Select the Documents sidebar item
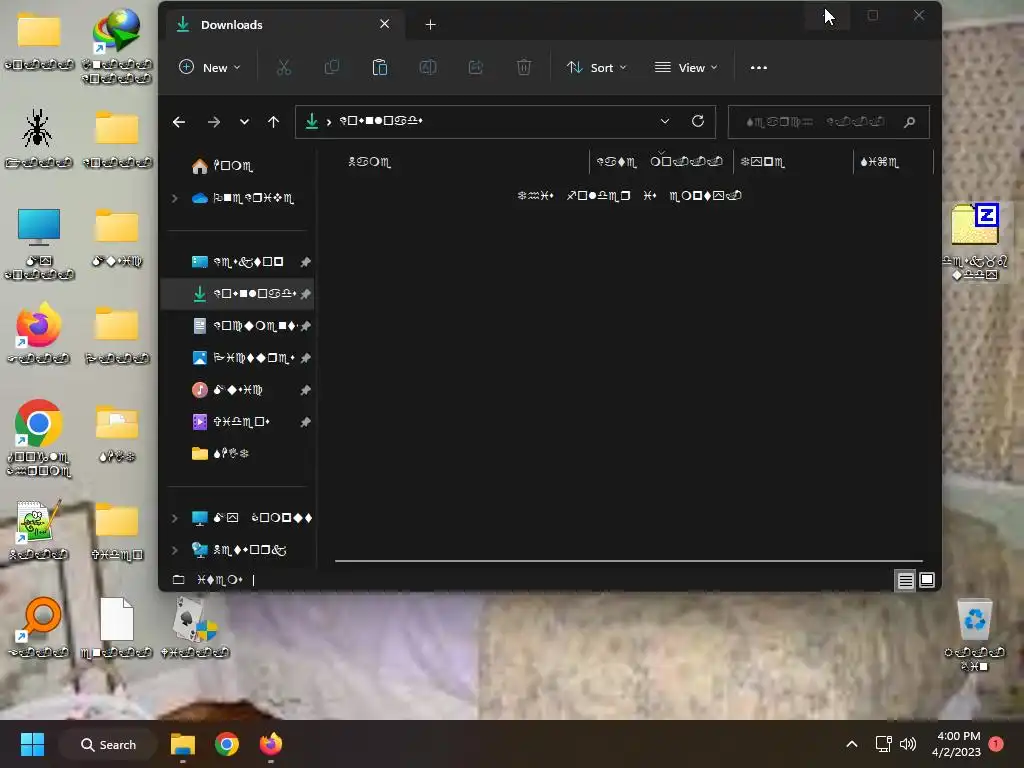Screen dimensions: 1024x768 click(x=244, y=326)
